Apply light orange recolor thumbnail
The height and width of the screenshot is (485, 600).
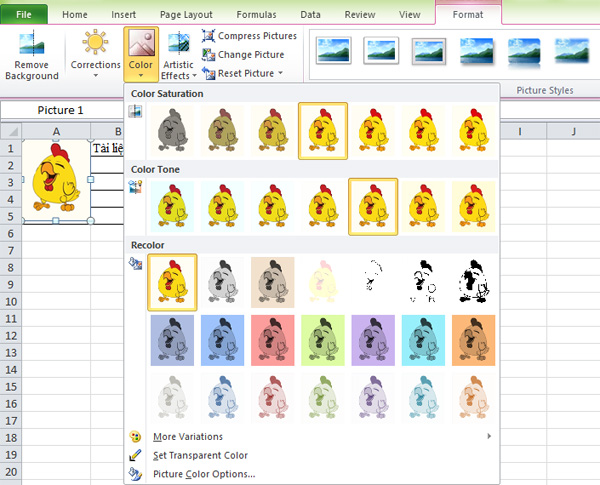[x=473, y=398]
